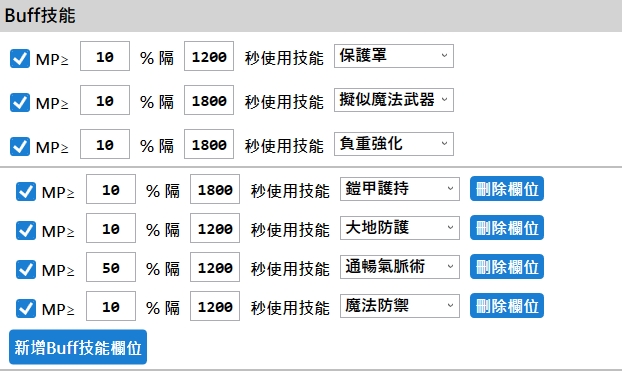Open the 保護罩 skill dropdown
622x371 pixels.
tap(394, 56)
